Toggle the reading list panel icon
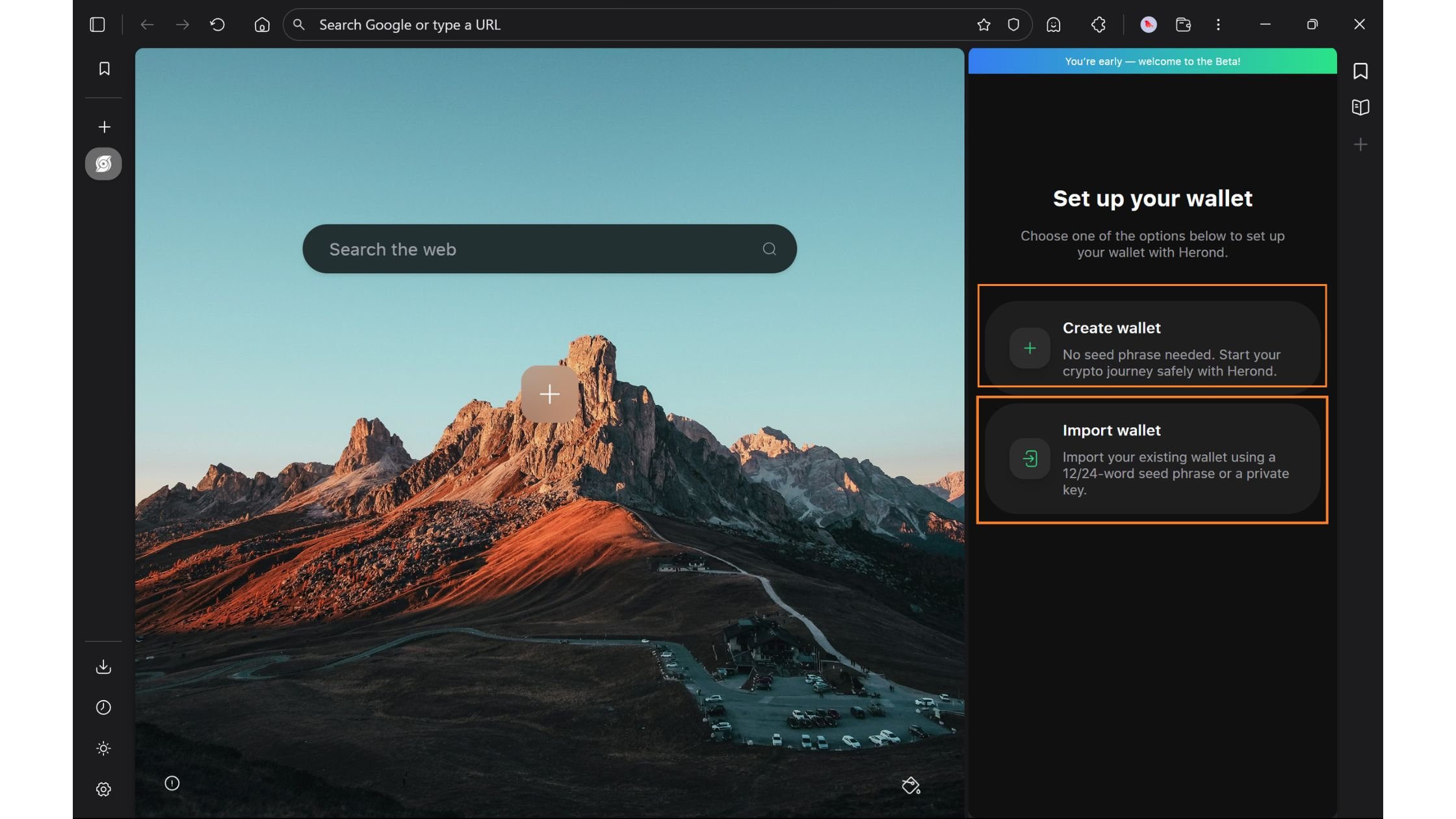Viewport: 1456px width, 819px height. [x=1360, y=107]
